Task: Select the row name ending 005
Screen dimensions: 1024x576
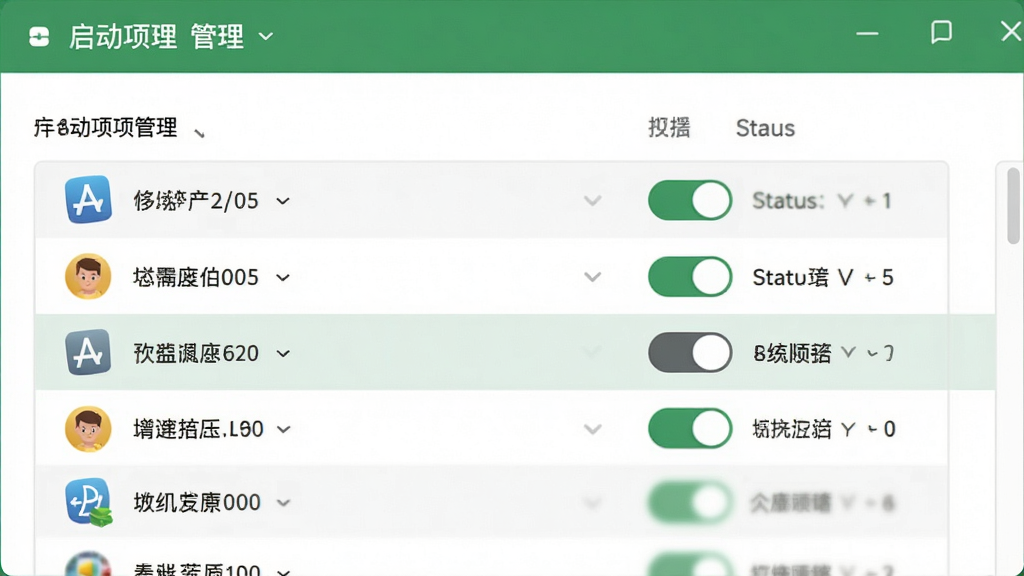Action: tap(196, 277)
